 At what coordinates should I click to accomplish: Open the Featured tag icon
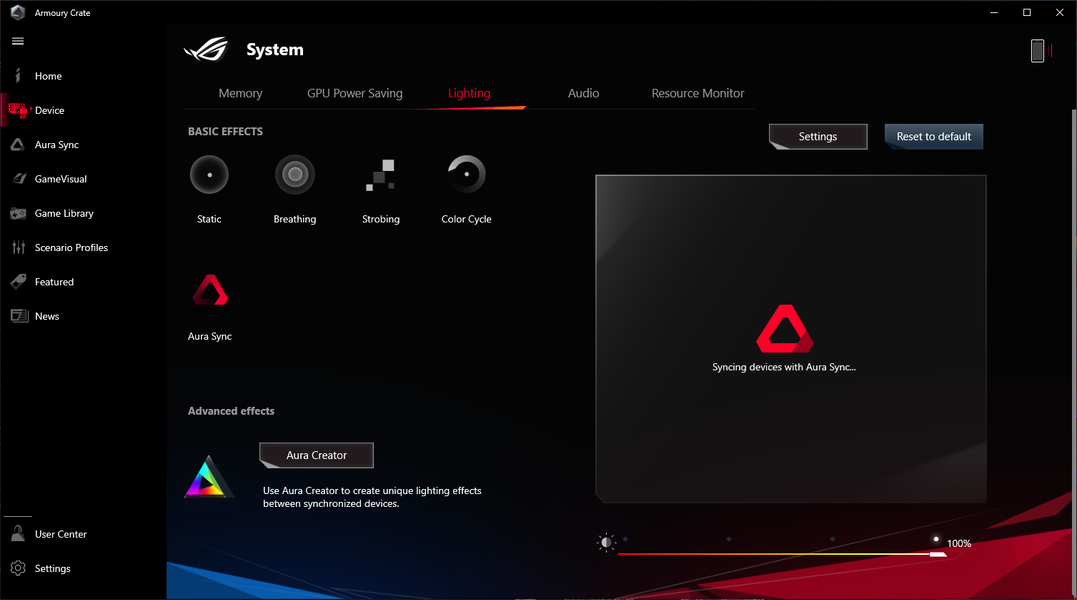point(19,281)
